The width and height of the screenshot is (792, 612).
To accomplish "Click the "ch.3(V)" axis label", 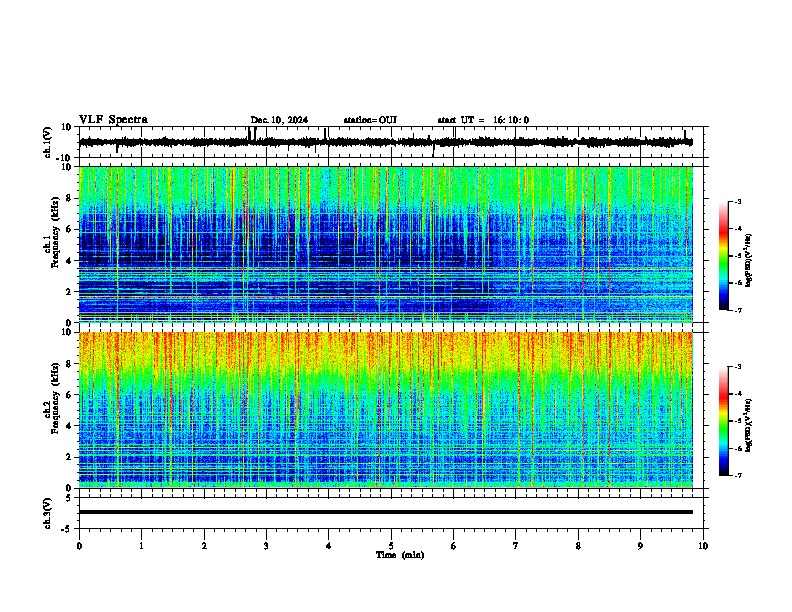I will pyautogui.click(x=48, y=513).
